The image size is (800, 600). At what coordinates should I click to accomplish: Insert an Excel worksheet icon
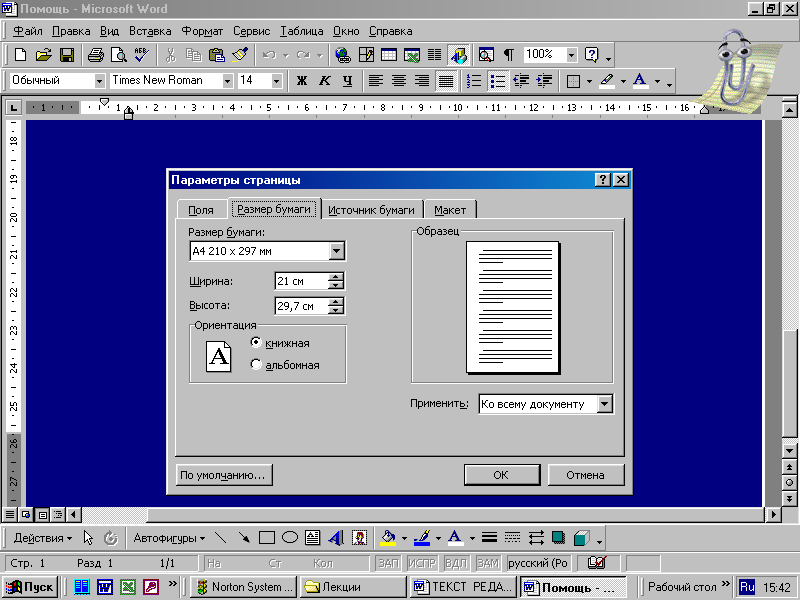[x=412, y=55]
